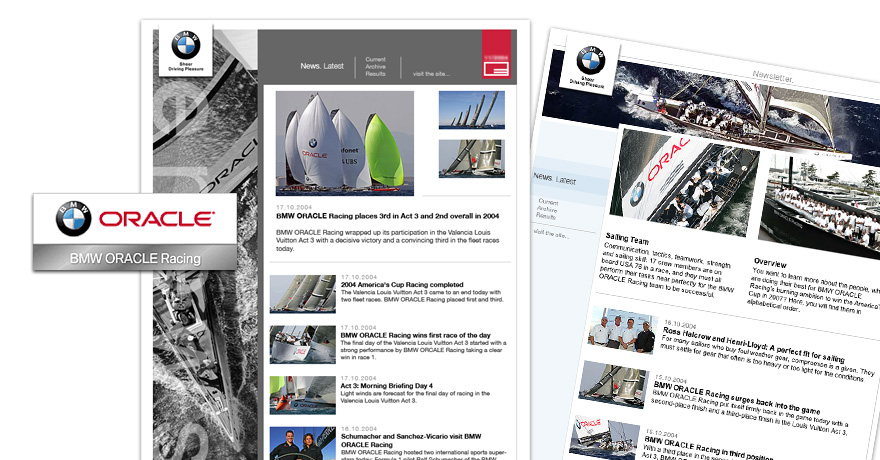
Task: Open 'BMW ORACLE Racing wins first race of the day'
Action: tap(415, 335)
